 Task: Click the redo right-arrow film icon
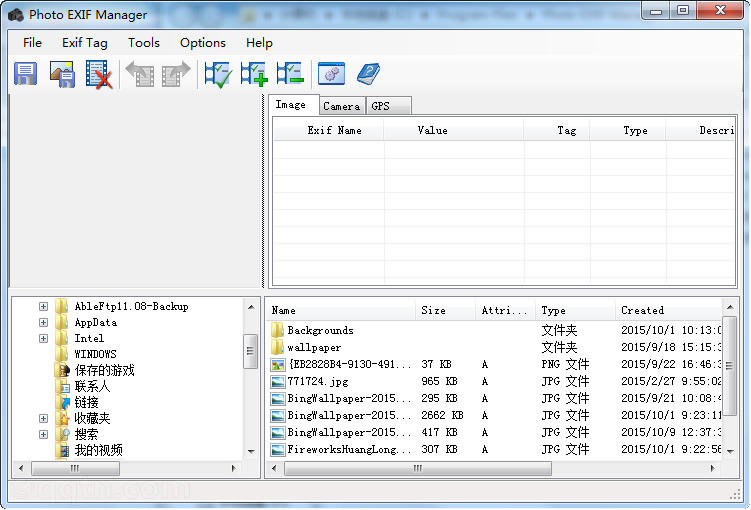point(176,74)
